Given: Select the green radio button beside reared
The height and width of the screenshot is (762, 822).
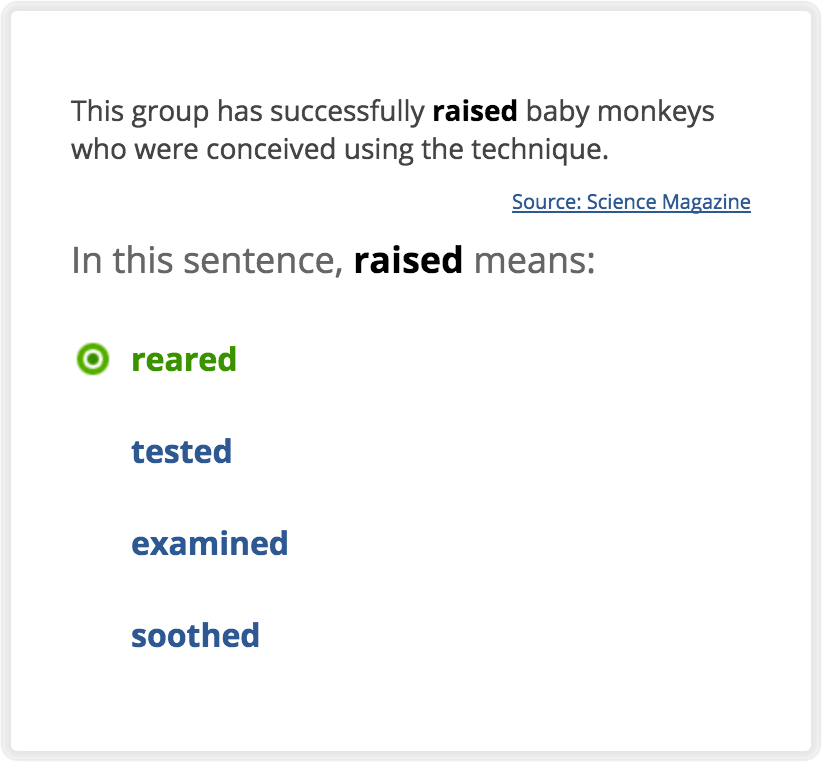Looking at the screenshot, I should [x=93, y=359].
